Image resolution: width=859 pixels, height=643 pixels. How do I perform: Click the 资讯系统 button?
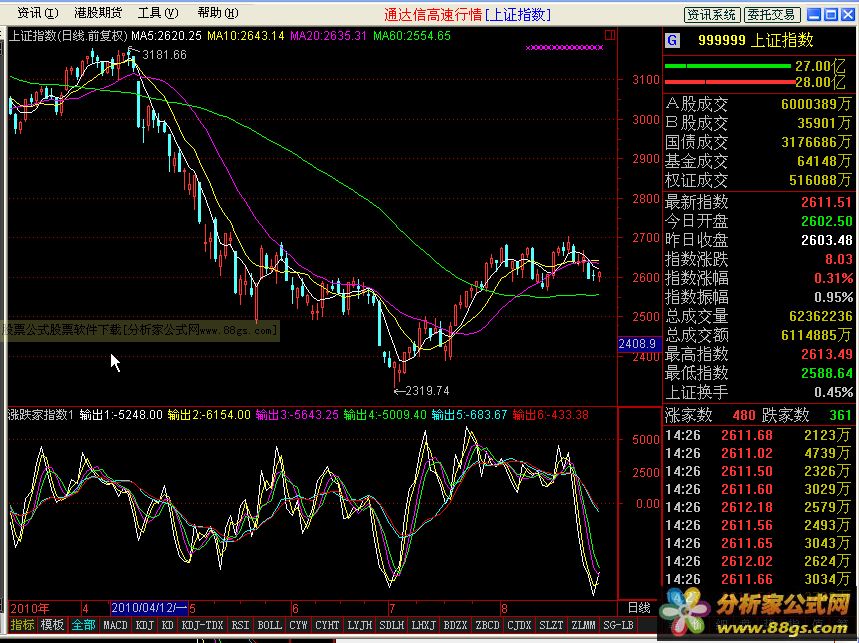coord(712,15)
